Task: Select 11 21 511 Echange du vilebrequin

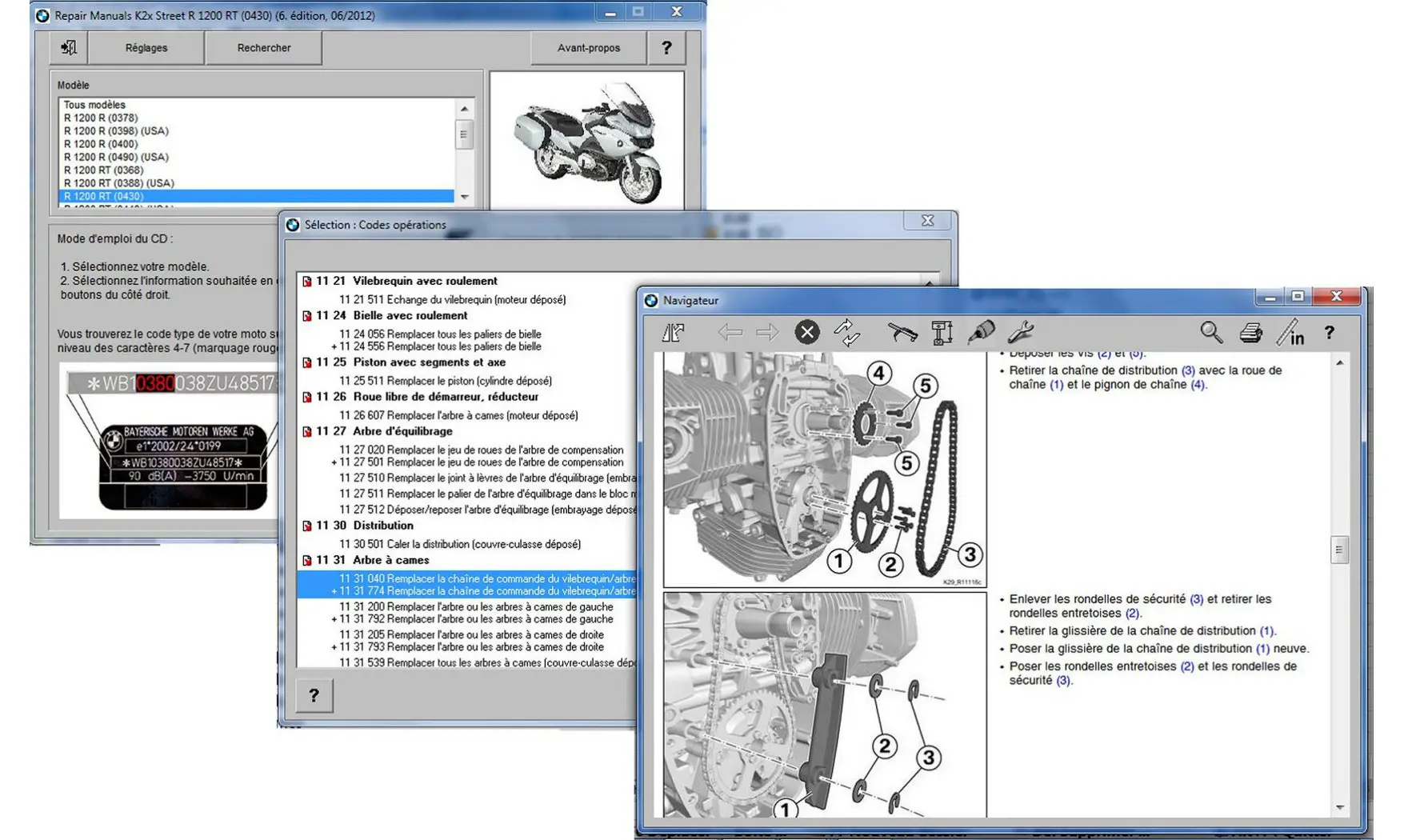Action: click(452, 299)
